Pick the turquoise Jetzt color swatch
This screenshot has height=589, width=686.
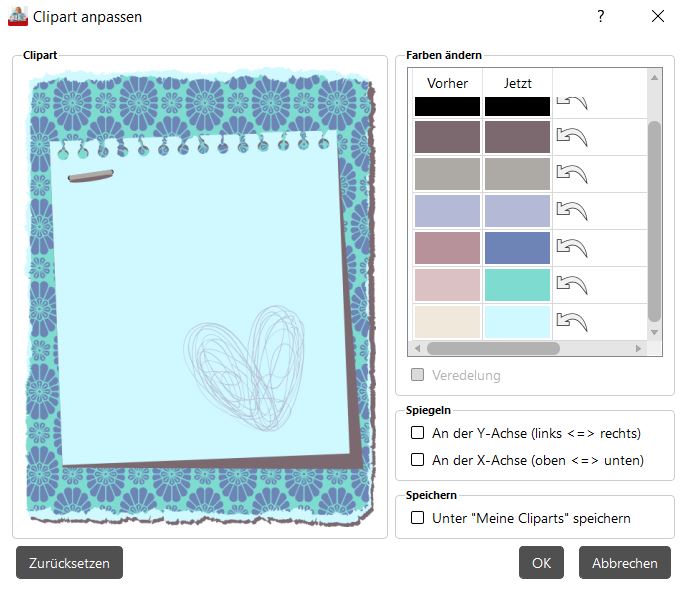point(517,285)
